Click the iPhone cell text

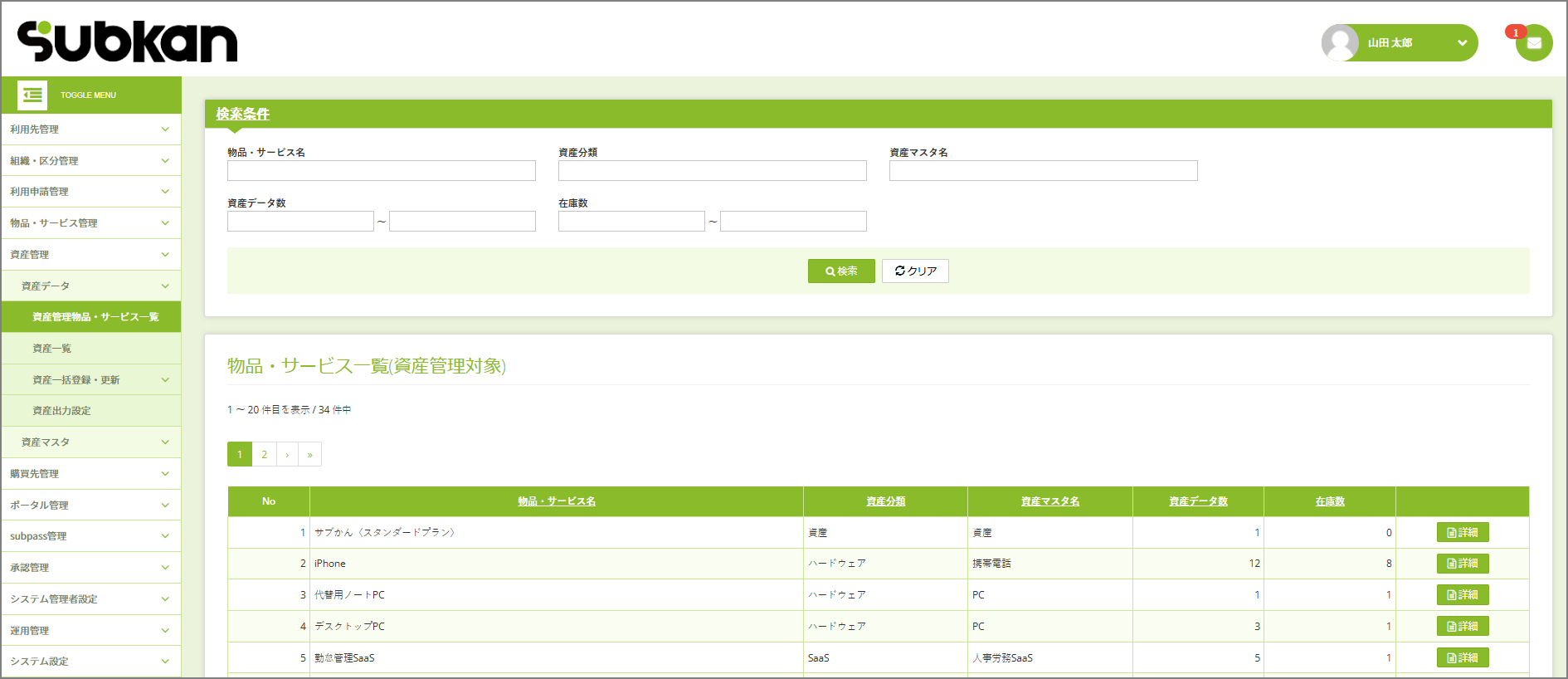(330, 564)
